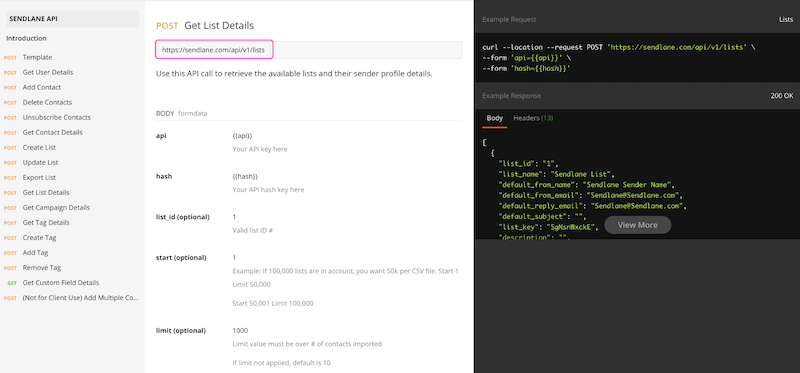Go to Remove Tag endpoint
Image resolution: width=800 pixels, height=373 pixels.
(42, 268)
